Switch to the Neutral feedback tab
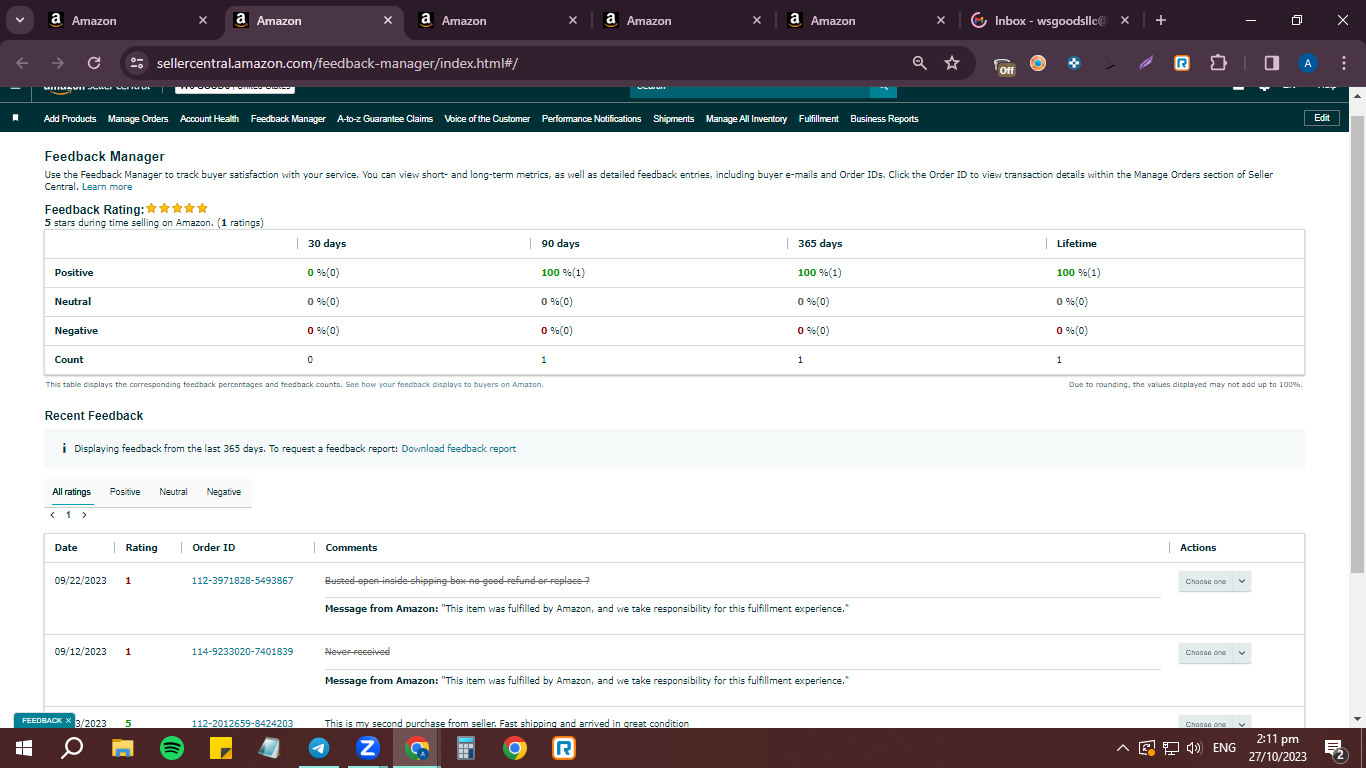This screenshot has height=768, width=1366. [173, 492]
